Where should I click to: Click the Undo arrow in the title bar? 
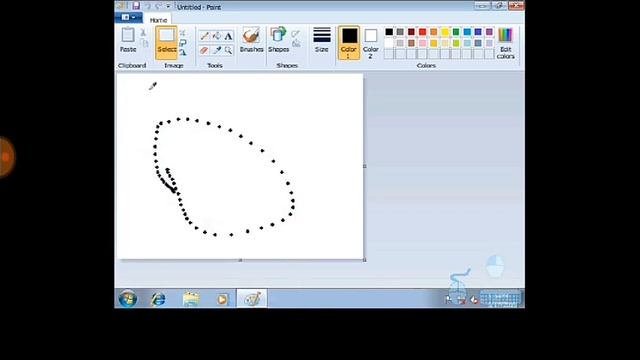point(148,7)
